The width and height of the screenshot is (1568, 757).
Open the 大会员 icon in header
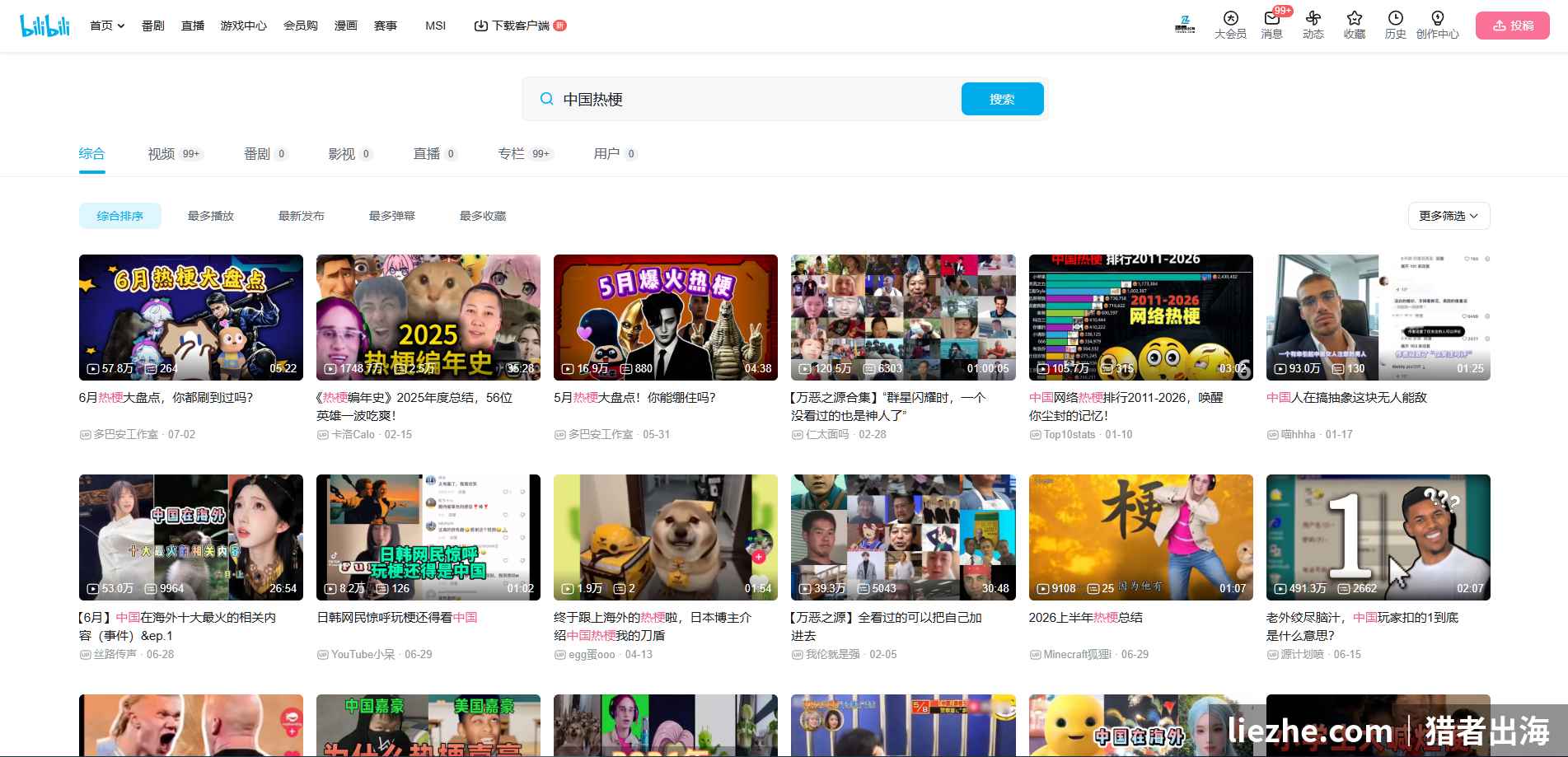pos(1230,26)
